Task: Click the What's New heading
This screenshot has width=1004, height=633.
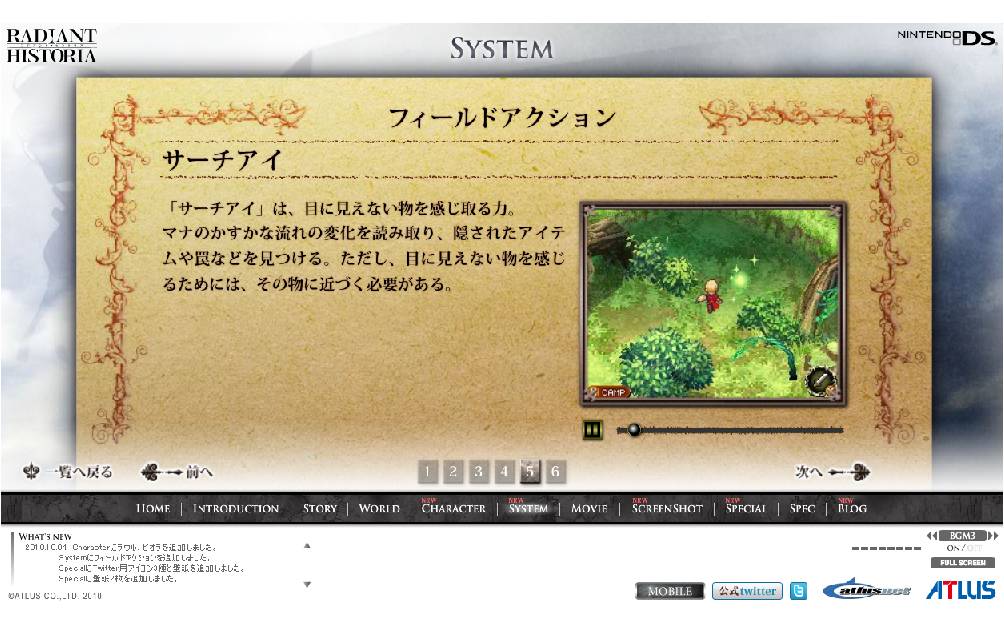Action: (x=45, y=536)
